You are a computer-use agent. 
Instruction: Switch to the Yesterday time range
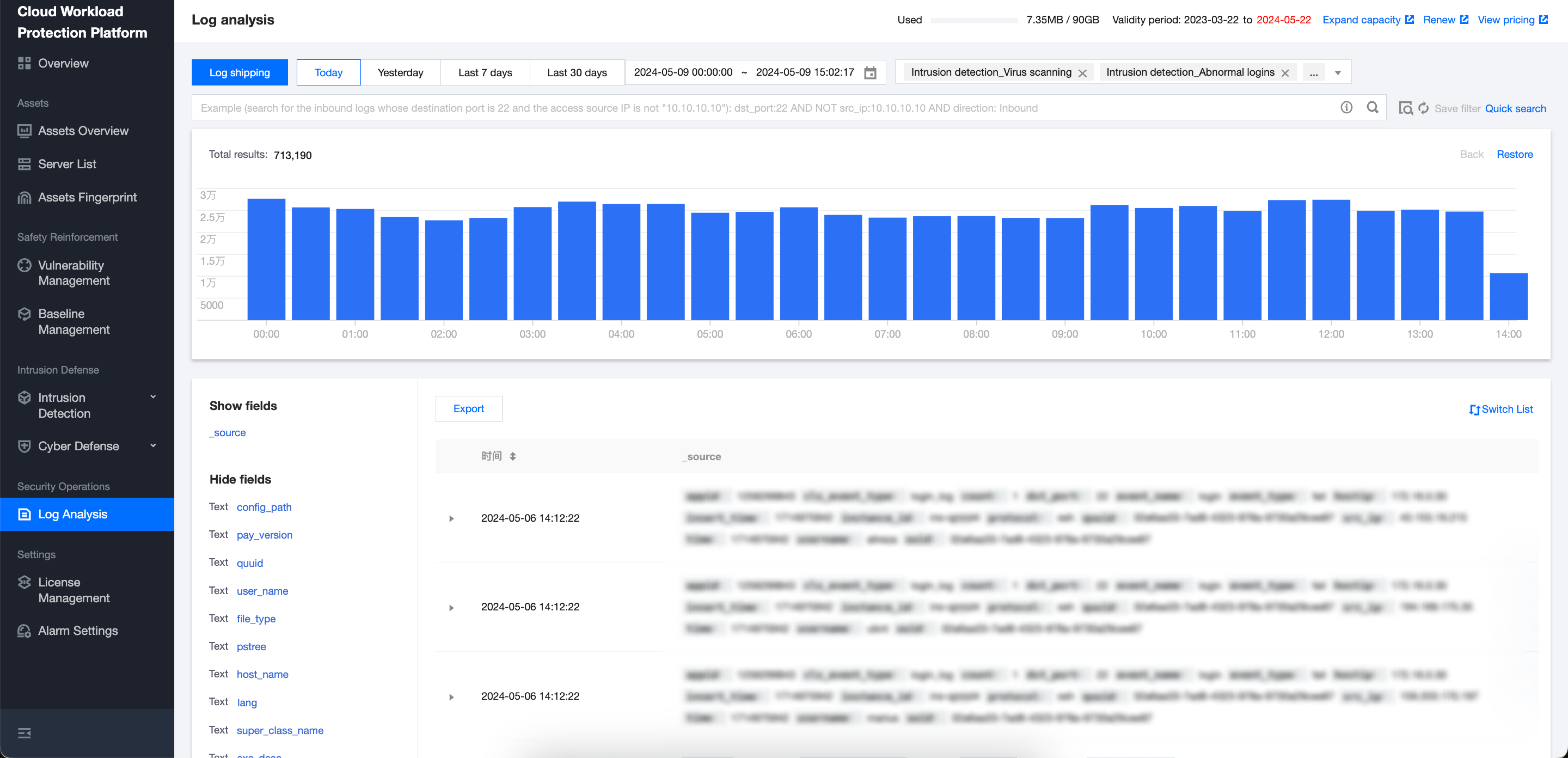click(x=400, y=72)
